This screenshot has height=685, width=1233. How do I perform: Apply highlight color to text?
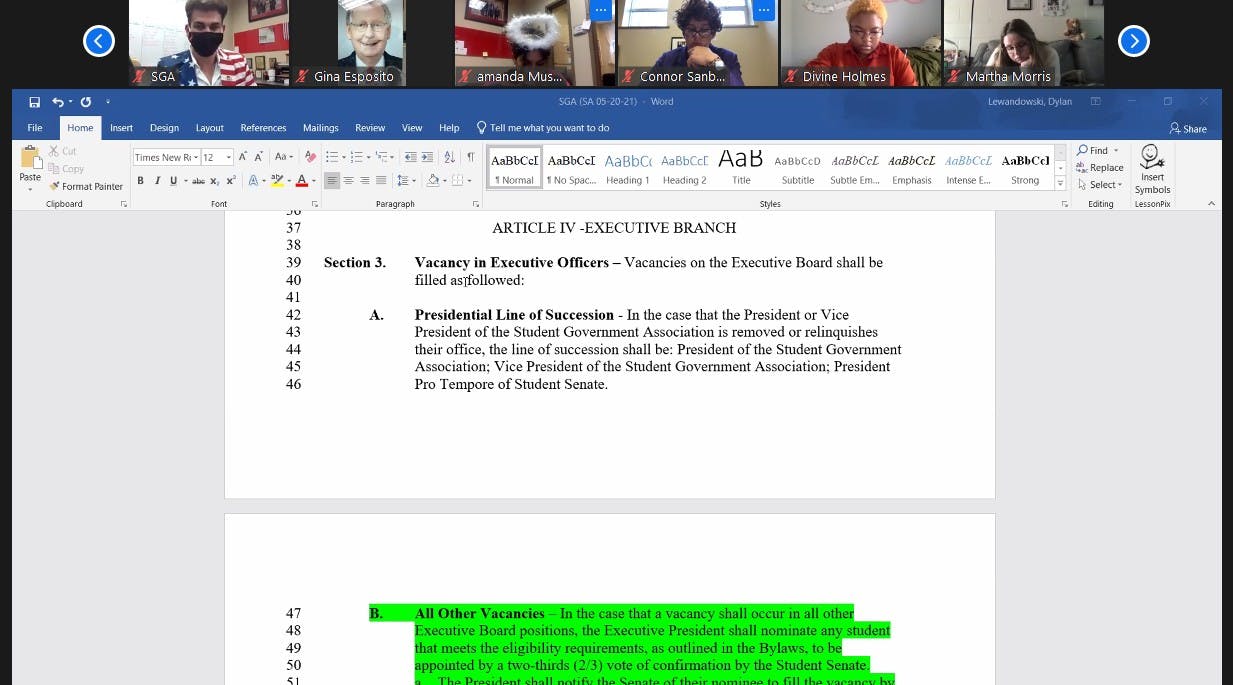click(278, 181)
